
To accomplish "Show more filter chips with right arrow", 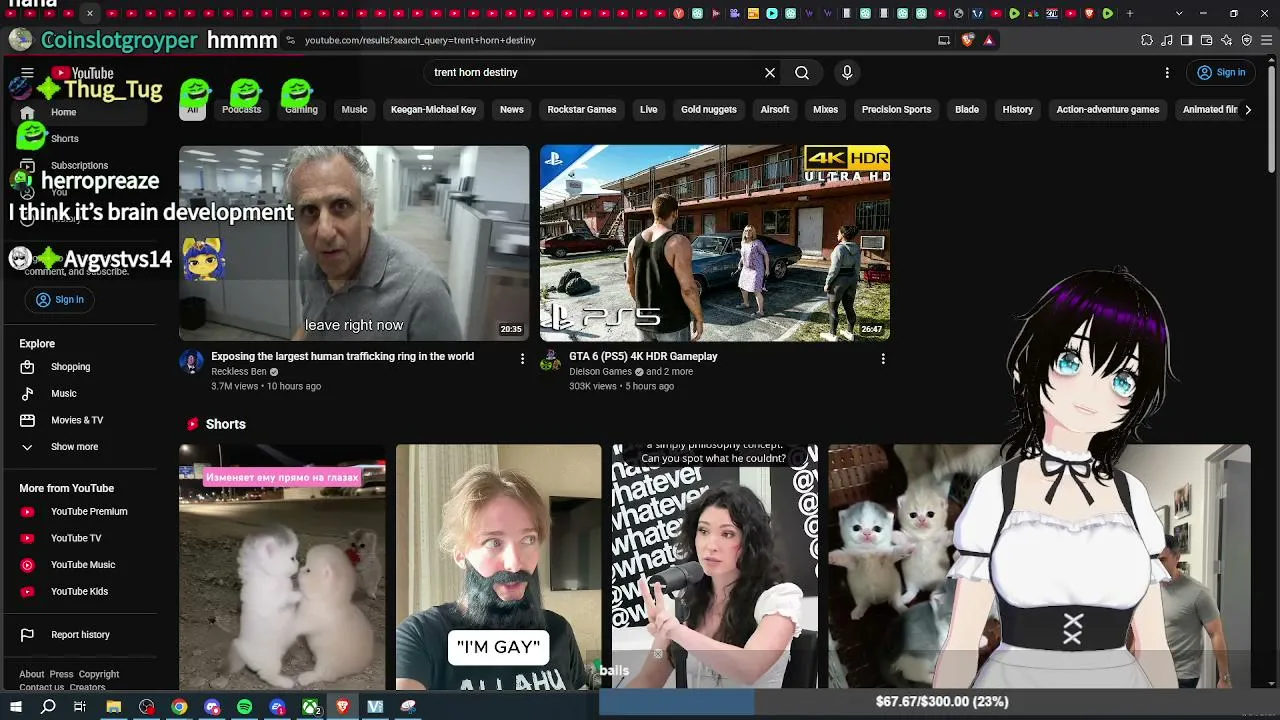I will (x=1247, y=109).
